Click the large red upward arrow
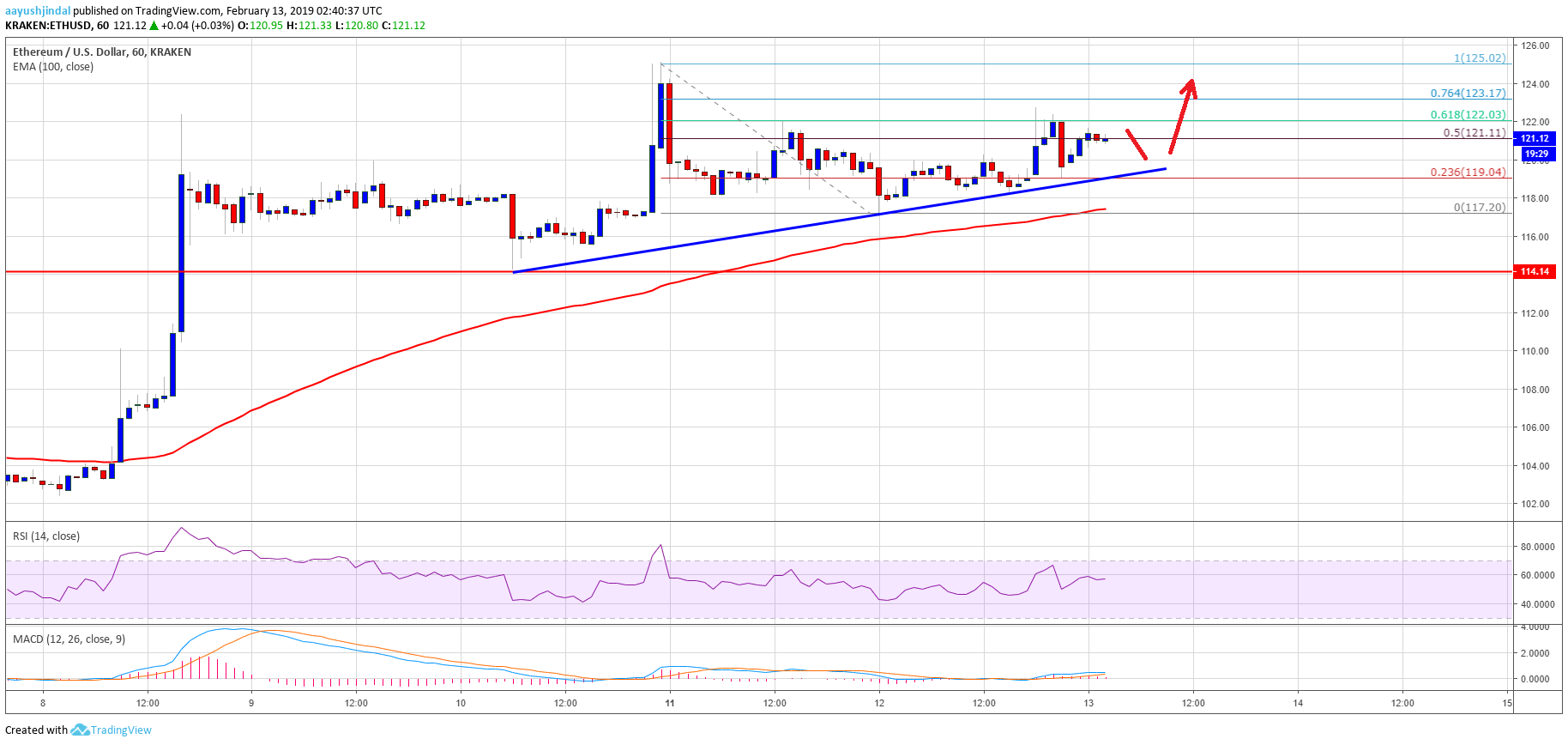1568x745 pixels. 1181,116
